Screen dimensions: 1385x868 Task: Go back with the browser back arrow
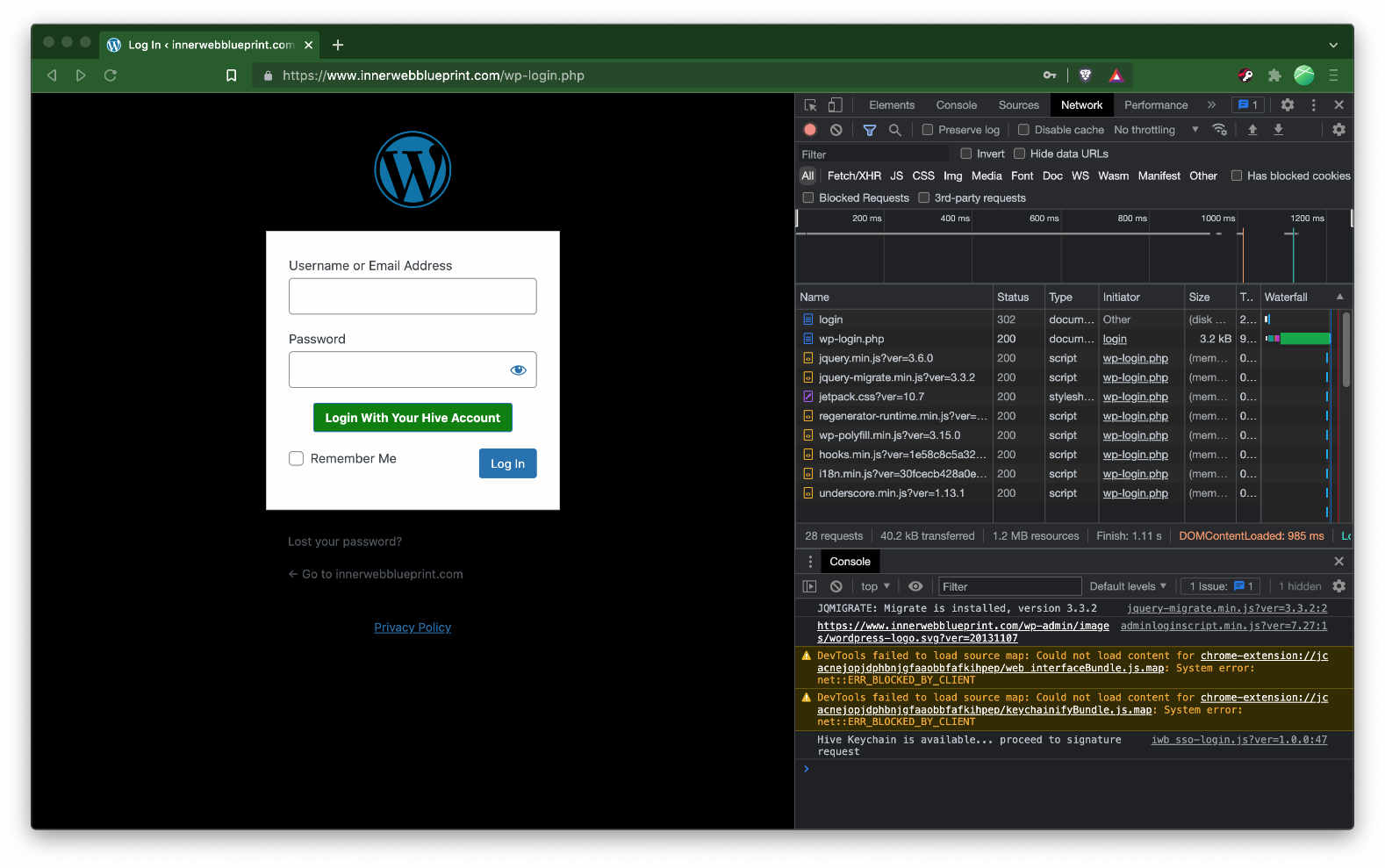point(52,75)
